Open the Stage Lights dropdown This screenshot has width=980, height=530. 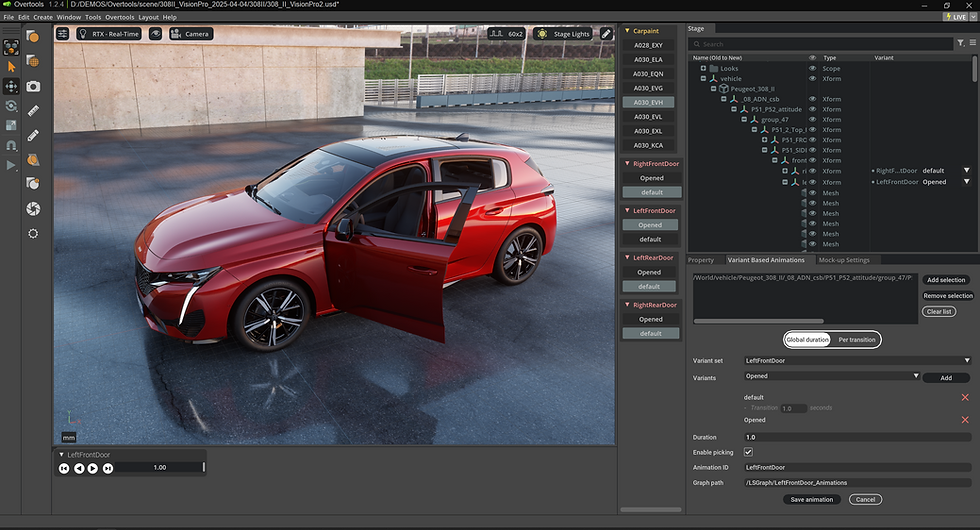click(x=565, y=33)
